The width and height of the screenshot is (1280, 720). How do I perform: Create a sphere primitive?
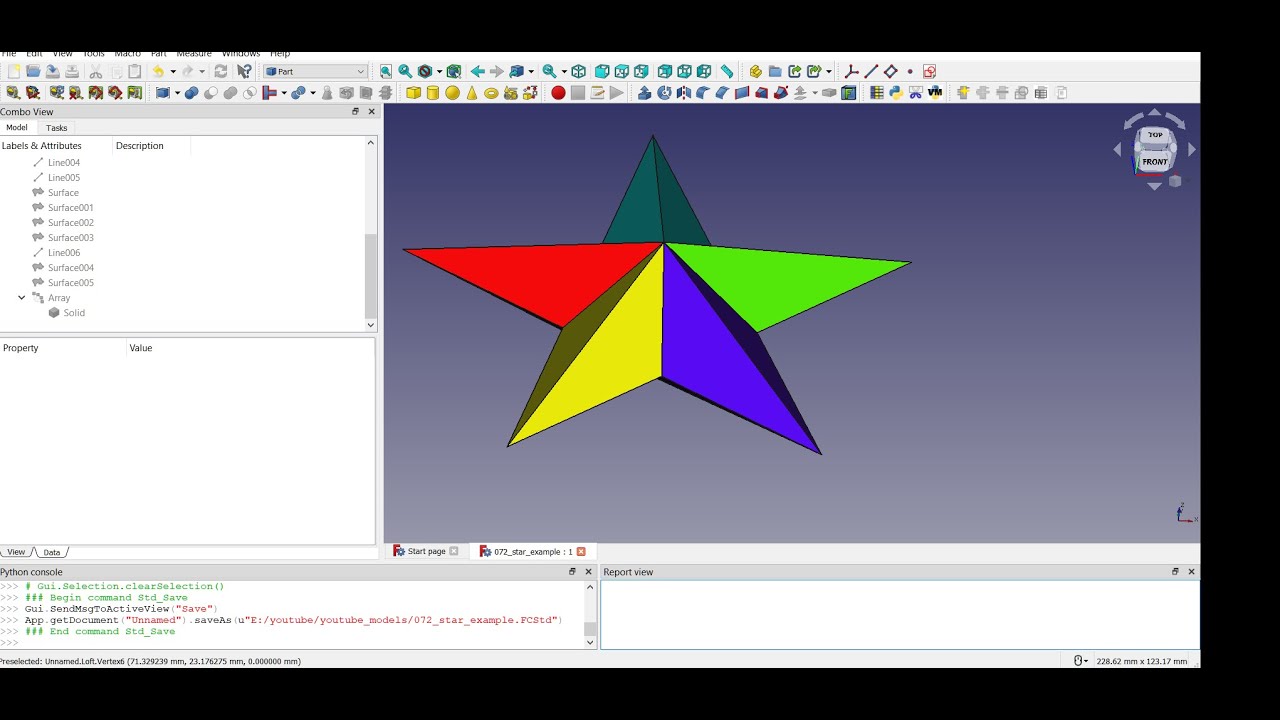click(x=452, y=93)
